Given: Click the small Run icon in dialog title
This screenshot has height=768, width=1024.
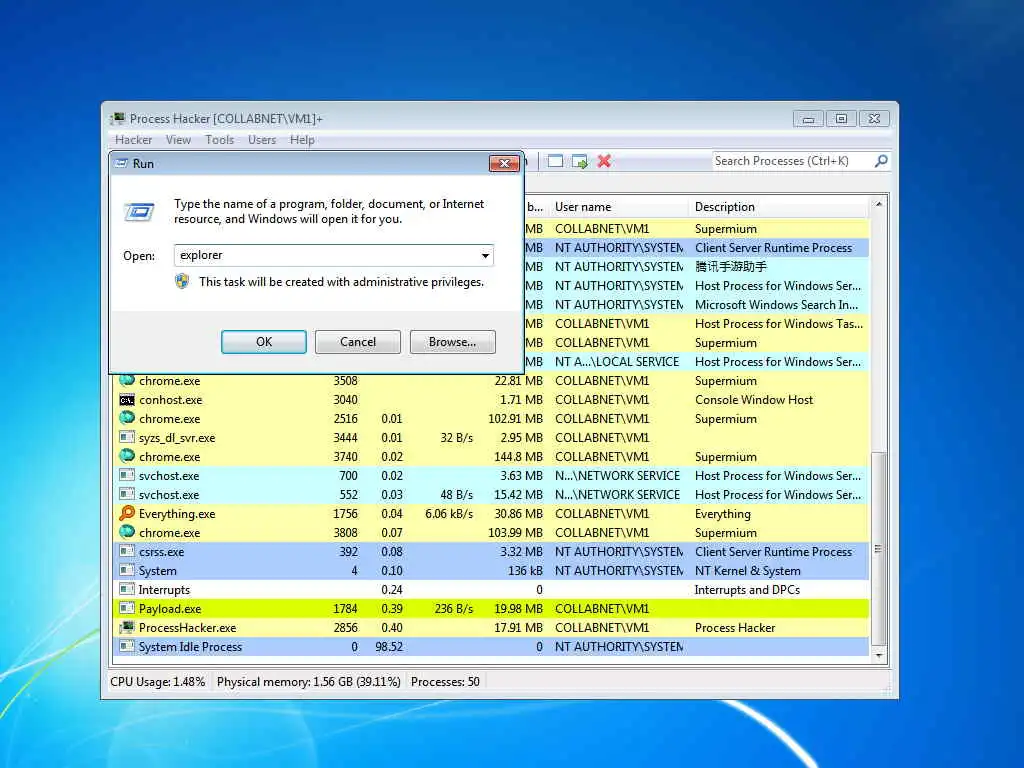Looking at the screenshot, I should pyautogui.click(x=121, y=163).
